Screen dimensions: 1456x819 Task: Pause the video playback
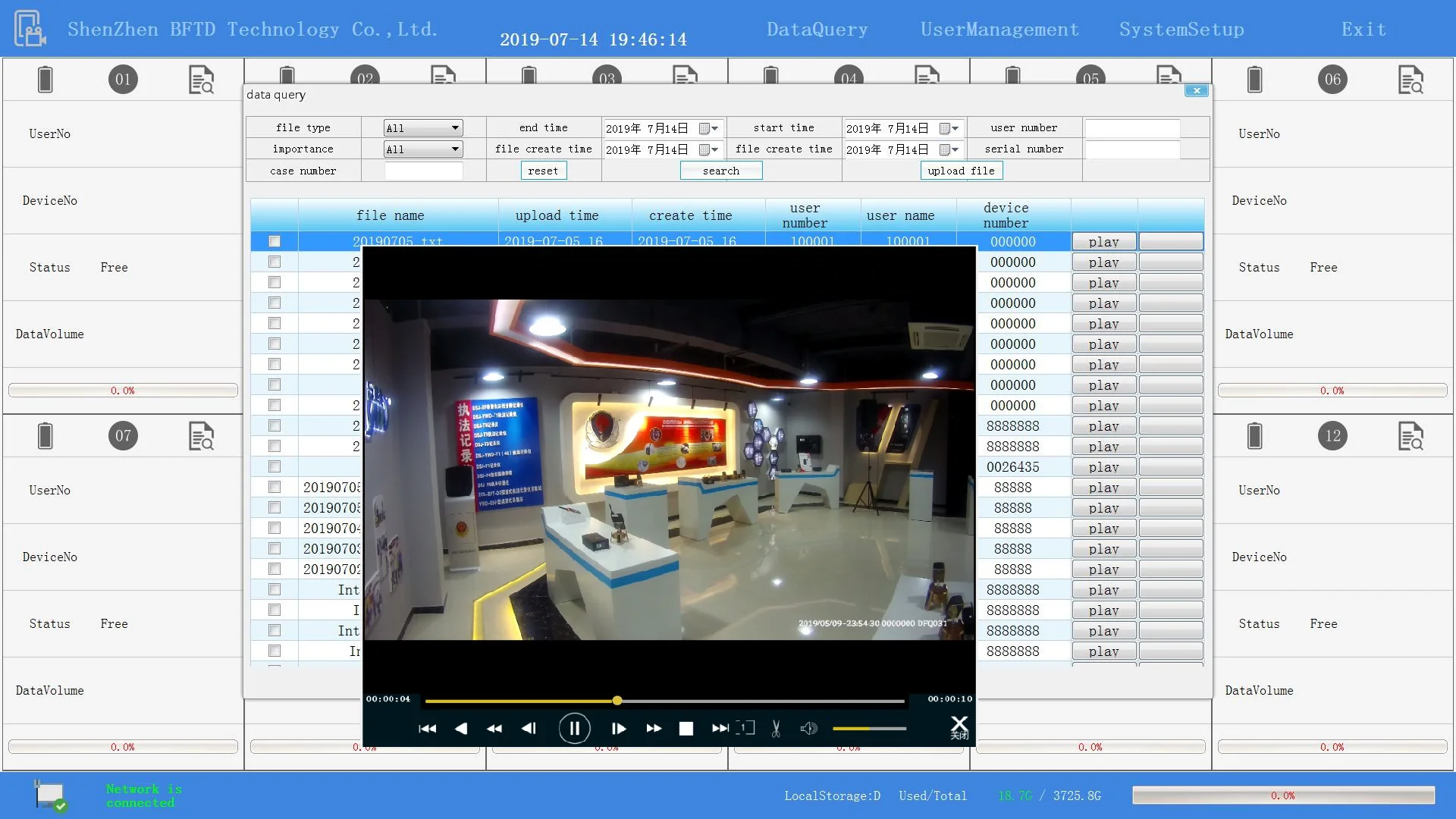(x=574, y=729)
